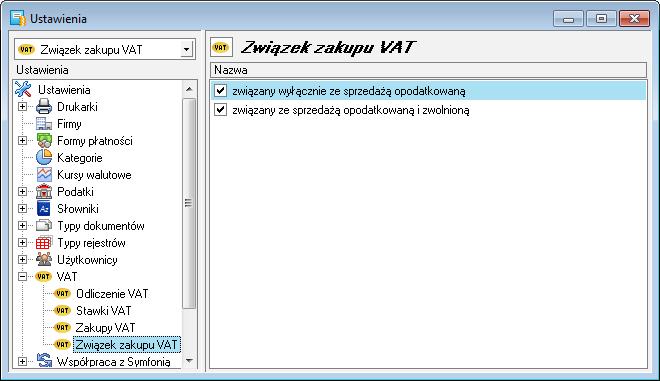Expand the Podatki tree node
This screenshot has width=660, height=381.
(x=22, y=192)
